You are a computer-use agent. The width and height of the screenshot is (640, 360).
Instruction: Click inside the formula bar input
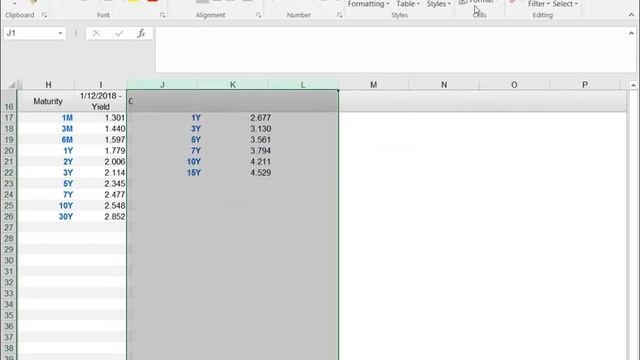391,50
